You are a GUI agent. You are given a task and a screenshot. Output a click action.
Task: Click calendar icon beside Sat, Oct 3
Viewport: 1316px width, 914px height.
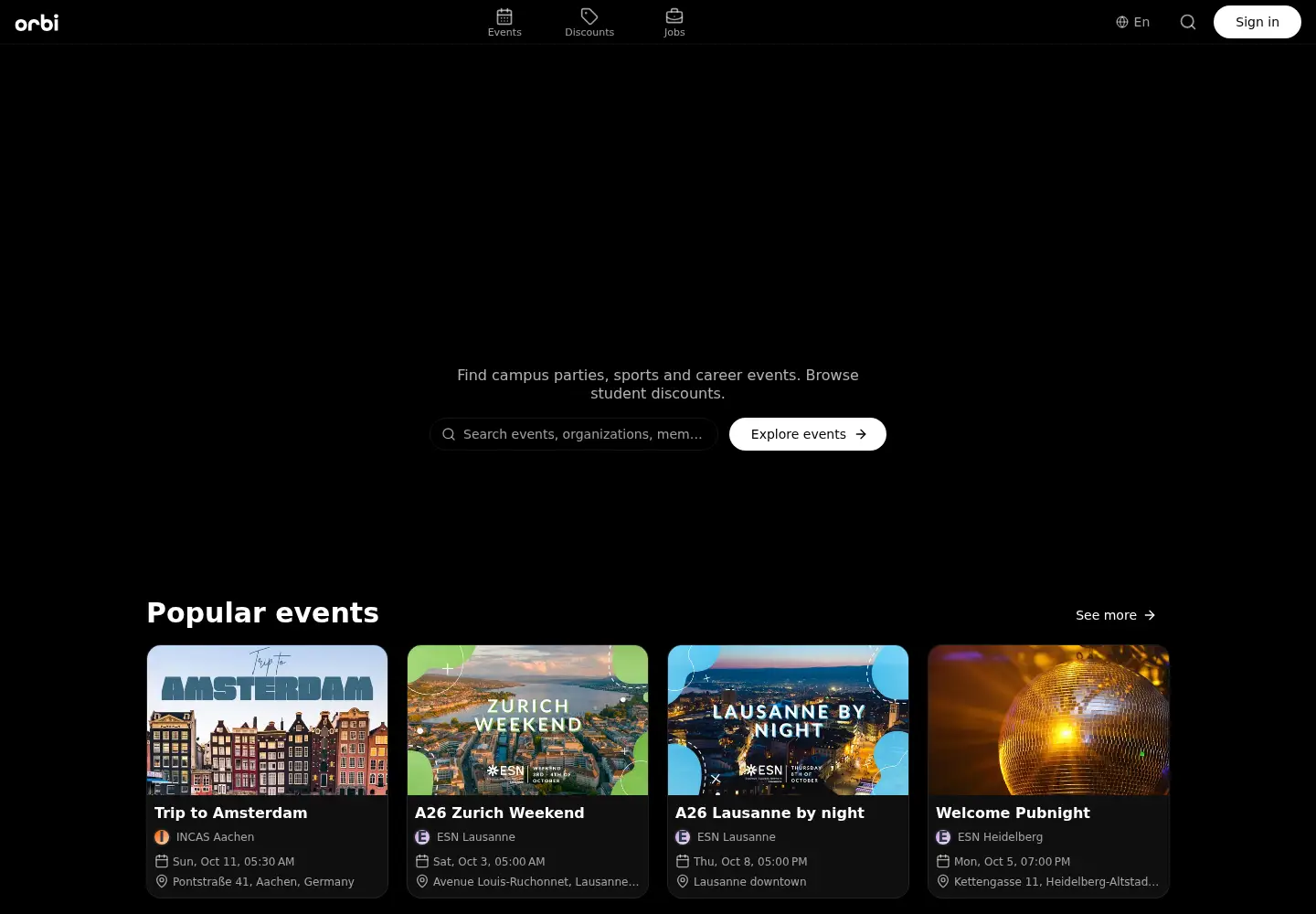click(x=422, y=861)
